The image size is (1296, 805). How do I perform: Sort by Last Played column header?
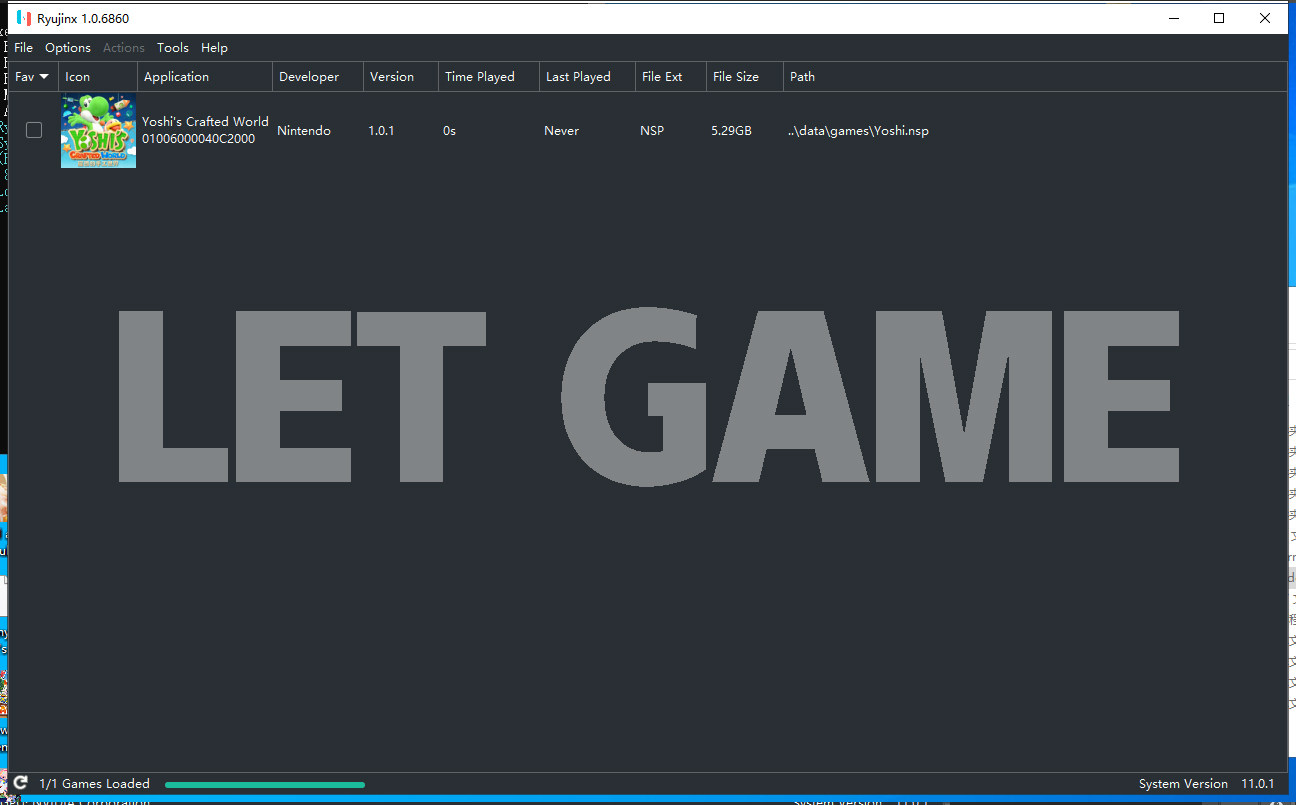[578, 77]
